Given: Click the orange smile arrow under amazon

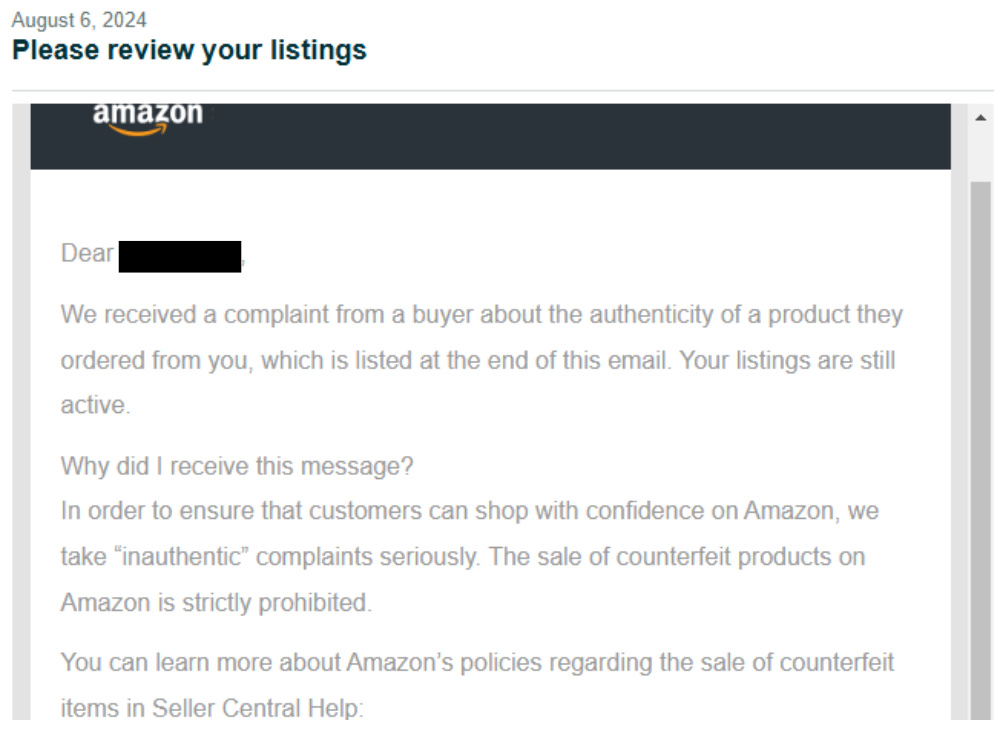Looking at the screenshot, I should pyautogui.click(x=138, y=130).
